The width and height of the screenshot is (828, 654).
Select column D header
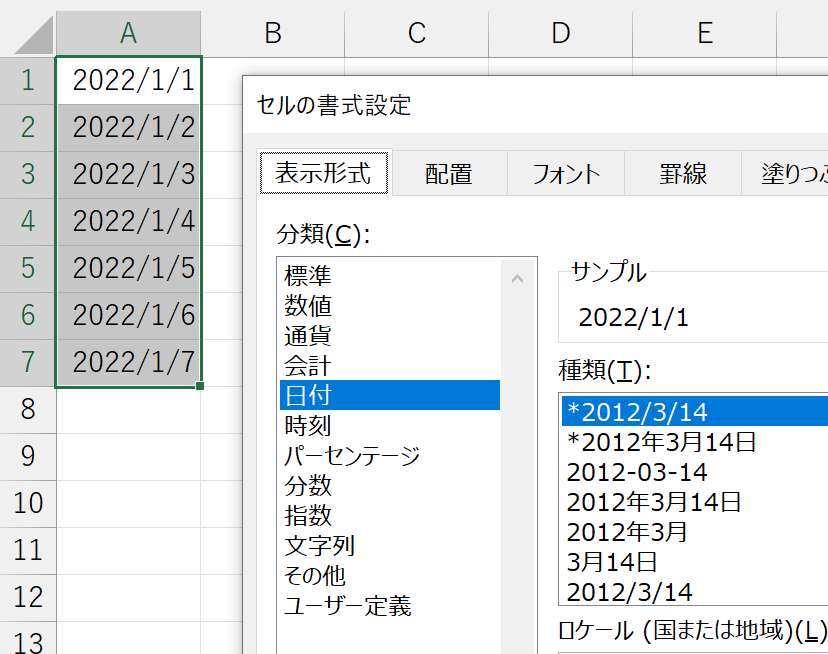tap(561, 33)
